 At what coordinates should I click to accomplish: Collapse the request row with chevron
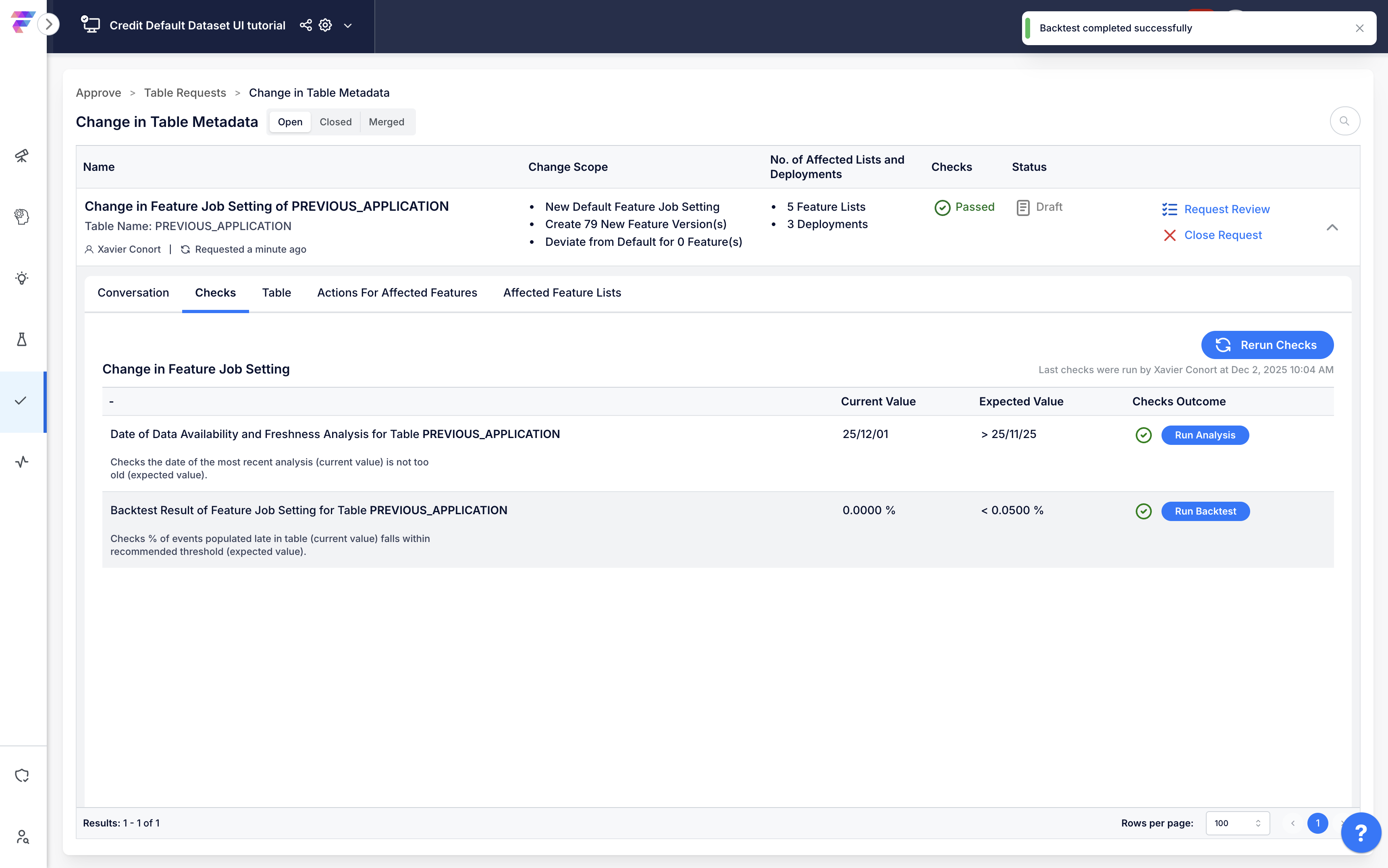pos(1332,227)
